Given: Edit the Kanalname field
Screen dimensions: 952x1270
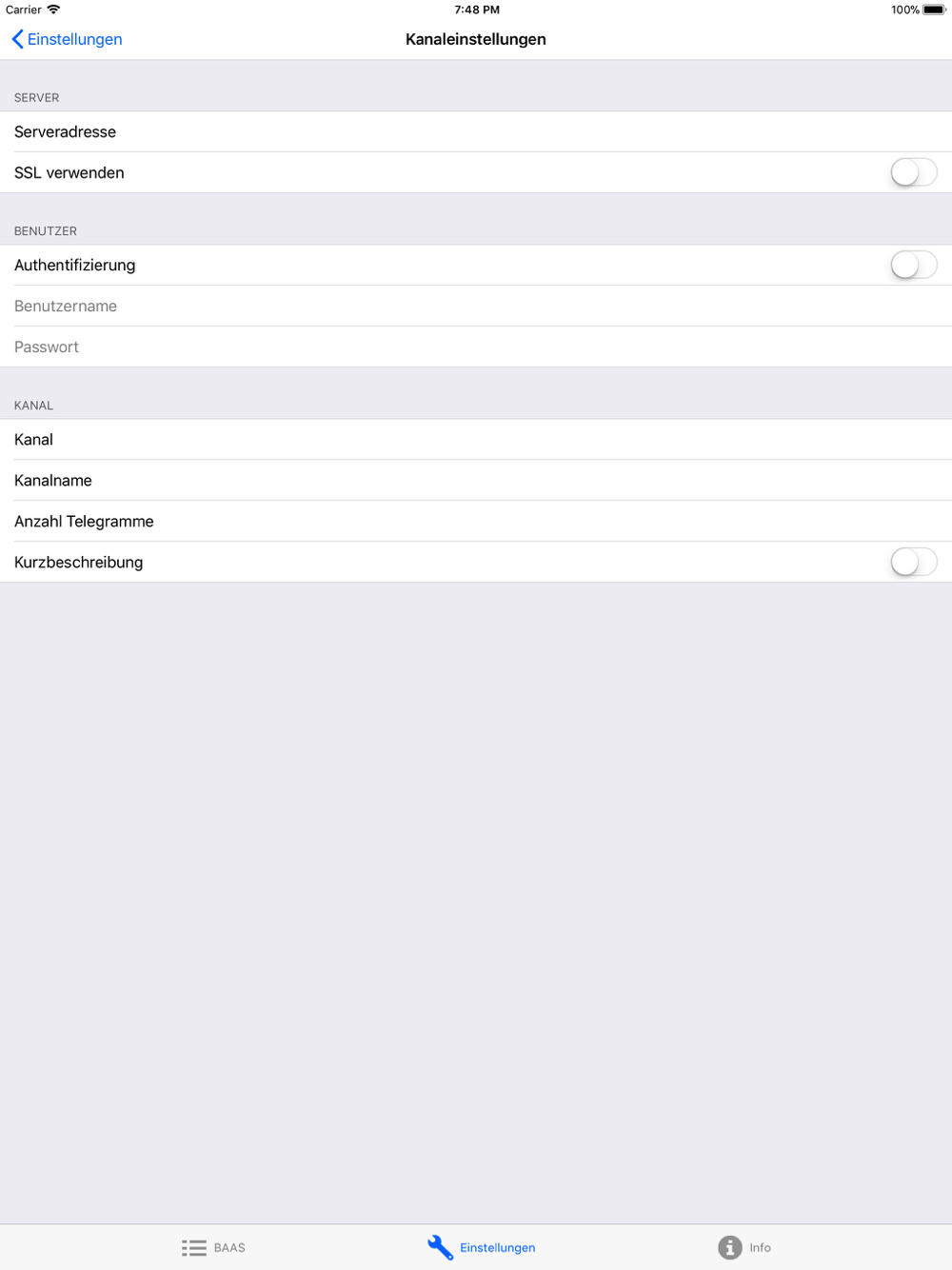Looking at the screenshot, I should tap(476, 480).
